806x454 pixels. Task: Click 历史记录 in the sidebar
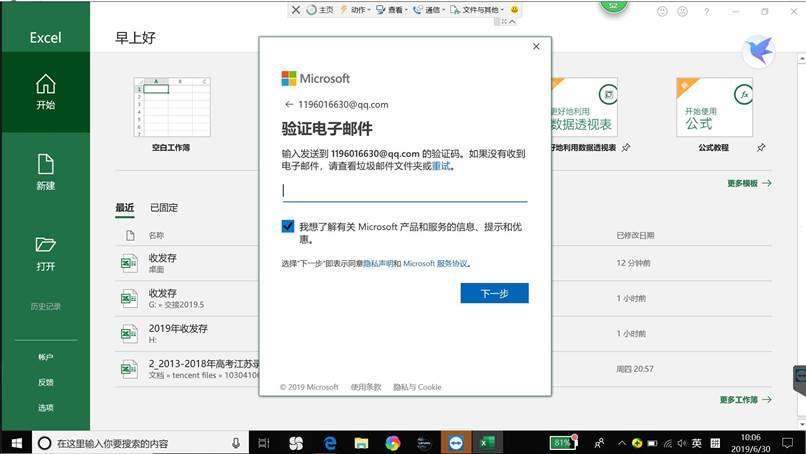[45, 306]
